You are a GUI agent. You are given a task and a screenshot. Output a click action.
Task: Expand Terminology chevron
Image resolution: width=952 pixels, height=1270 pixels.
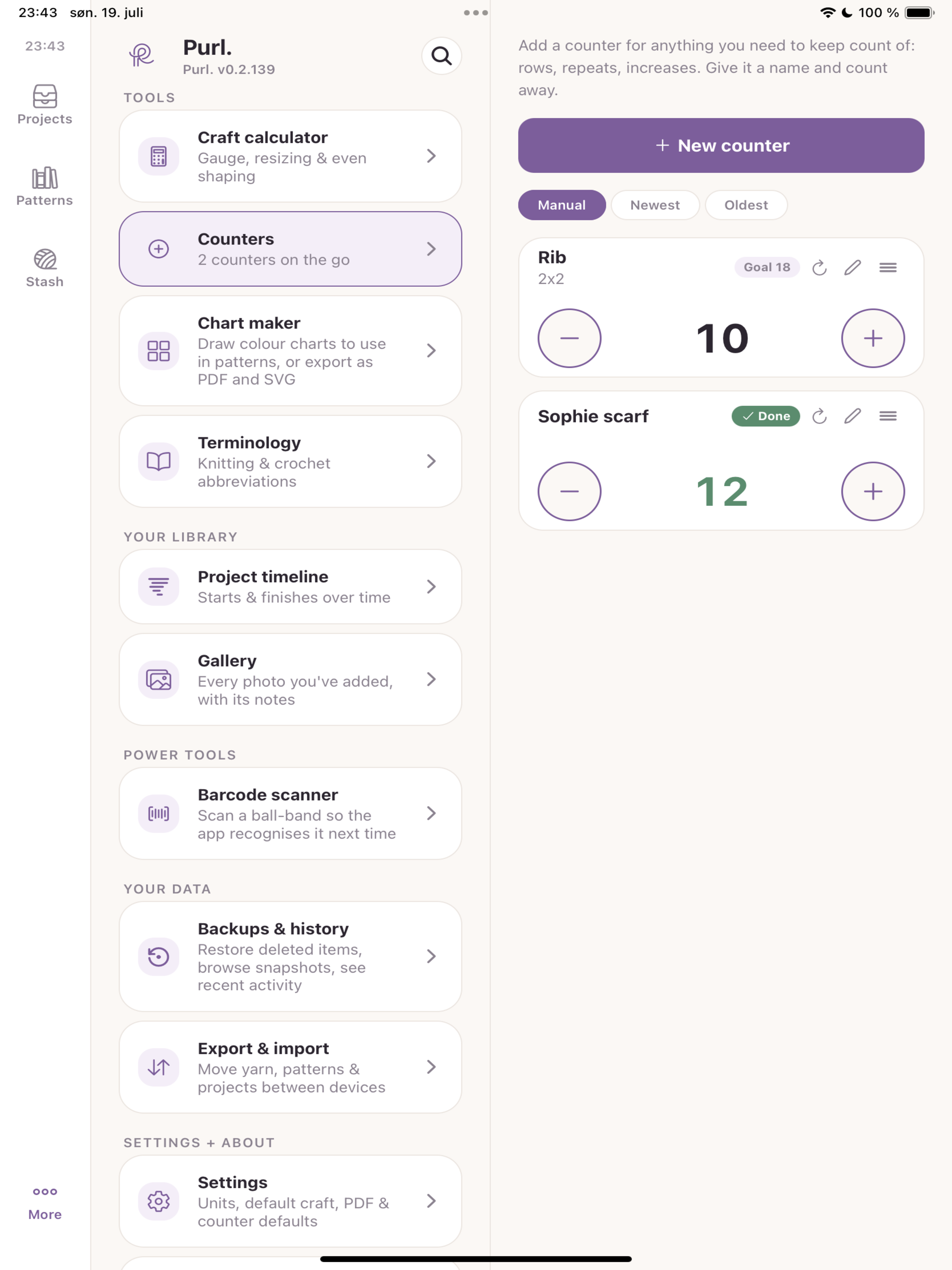[431, 461]
